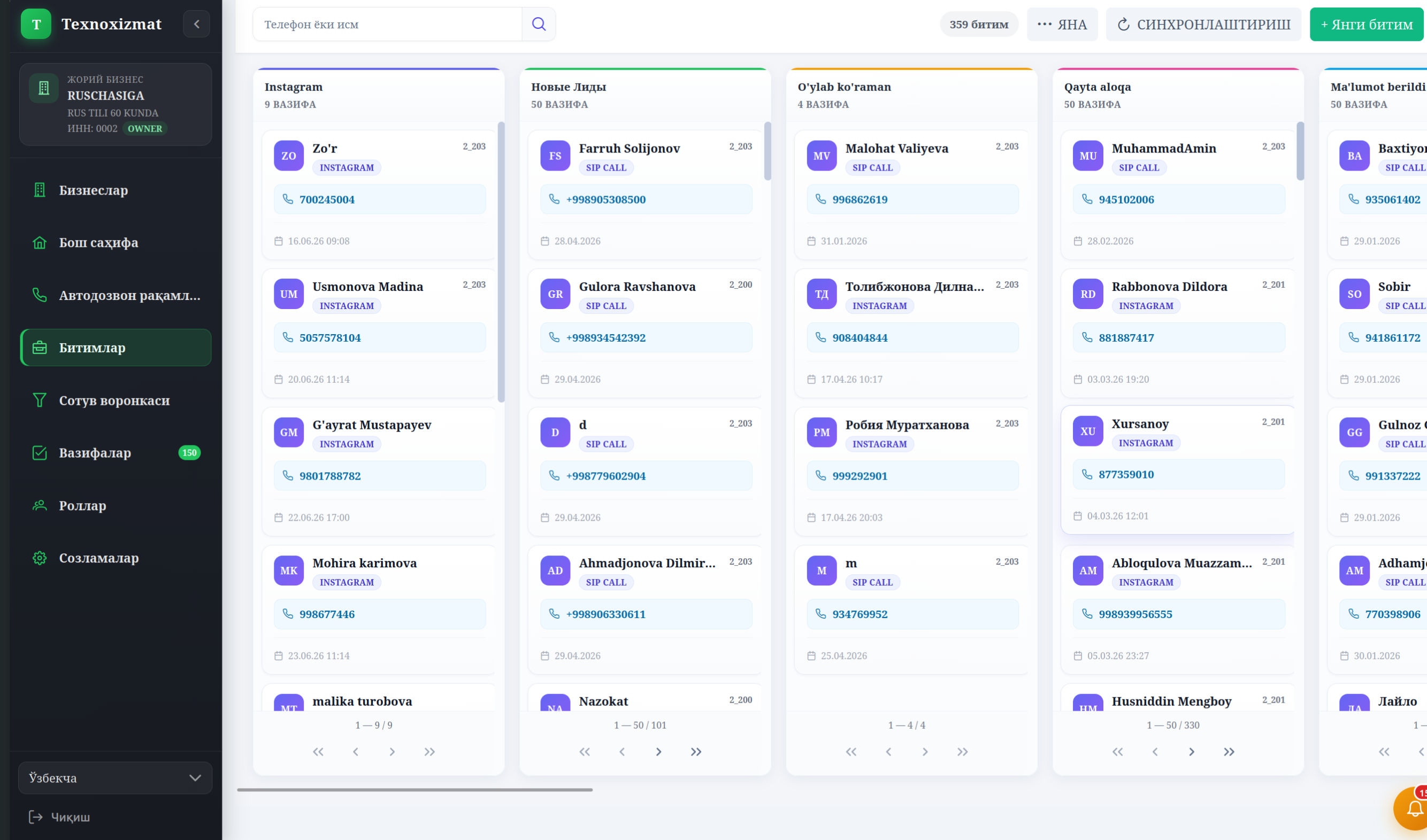Open the Abloqulova Muazzam... deal card

coord(1179,610)
